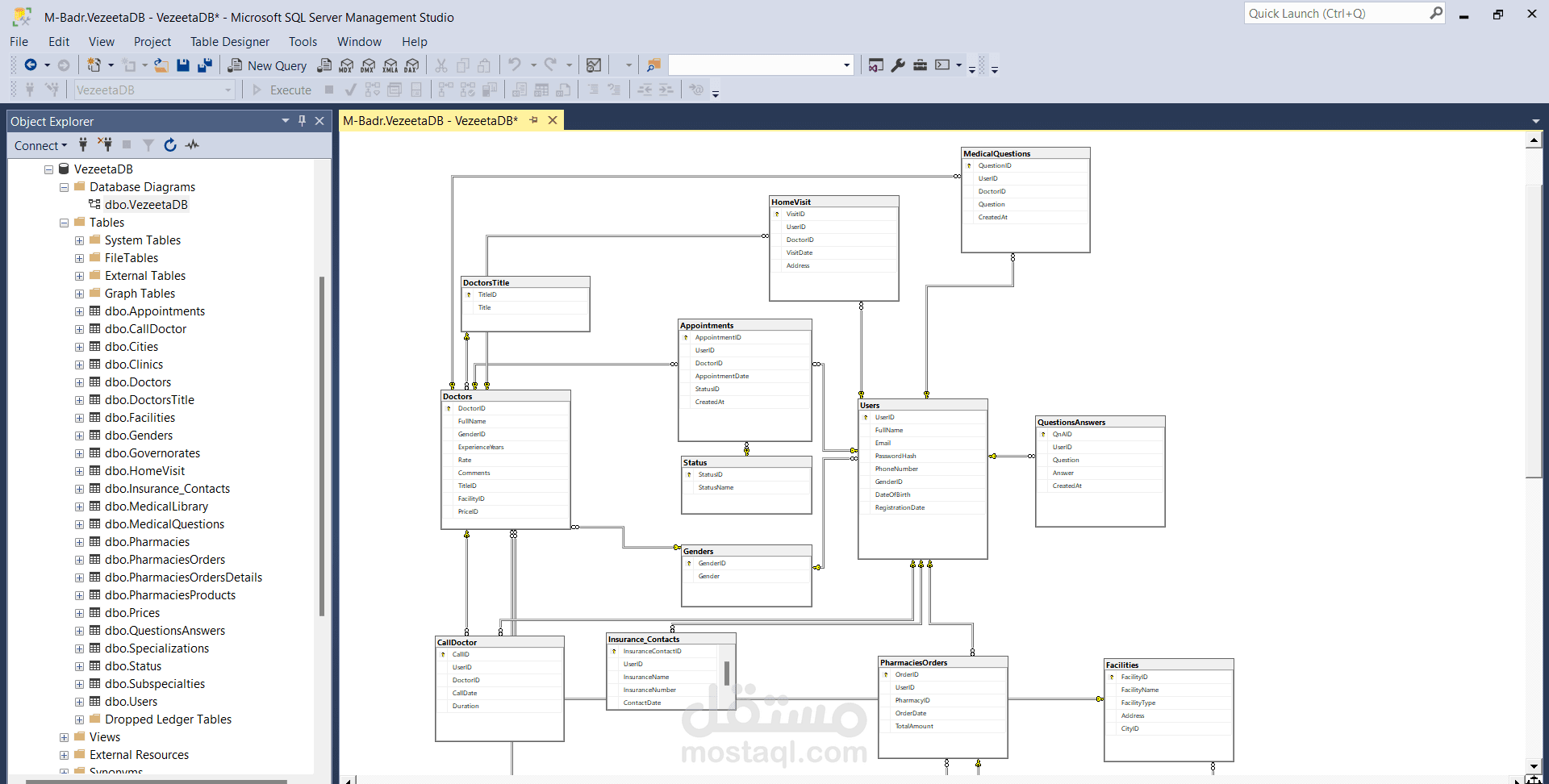Click the ExperienceYears column in Doctors table

click(481, 448)
